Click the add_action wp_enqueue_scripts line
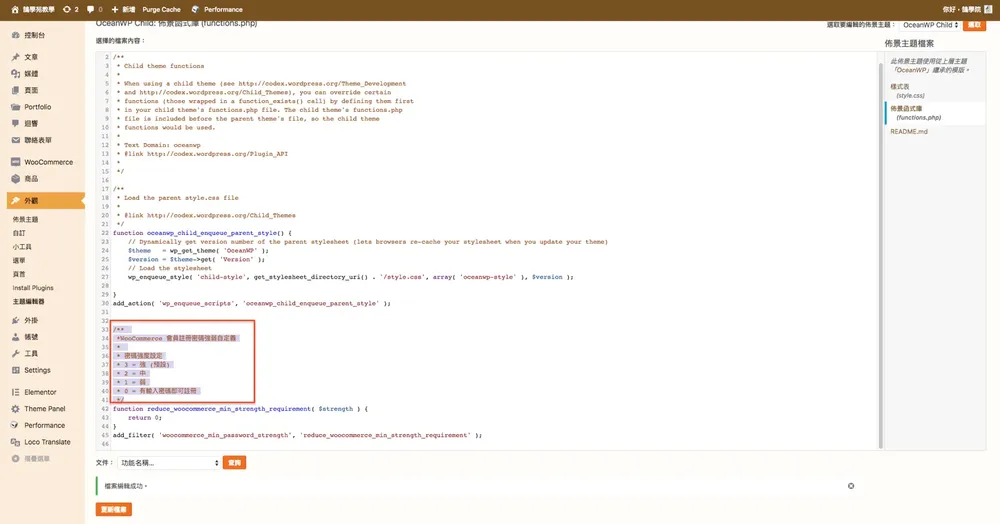 (x=252, y=303)
